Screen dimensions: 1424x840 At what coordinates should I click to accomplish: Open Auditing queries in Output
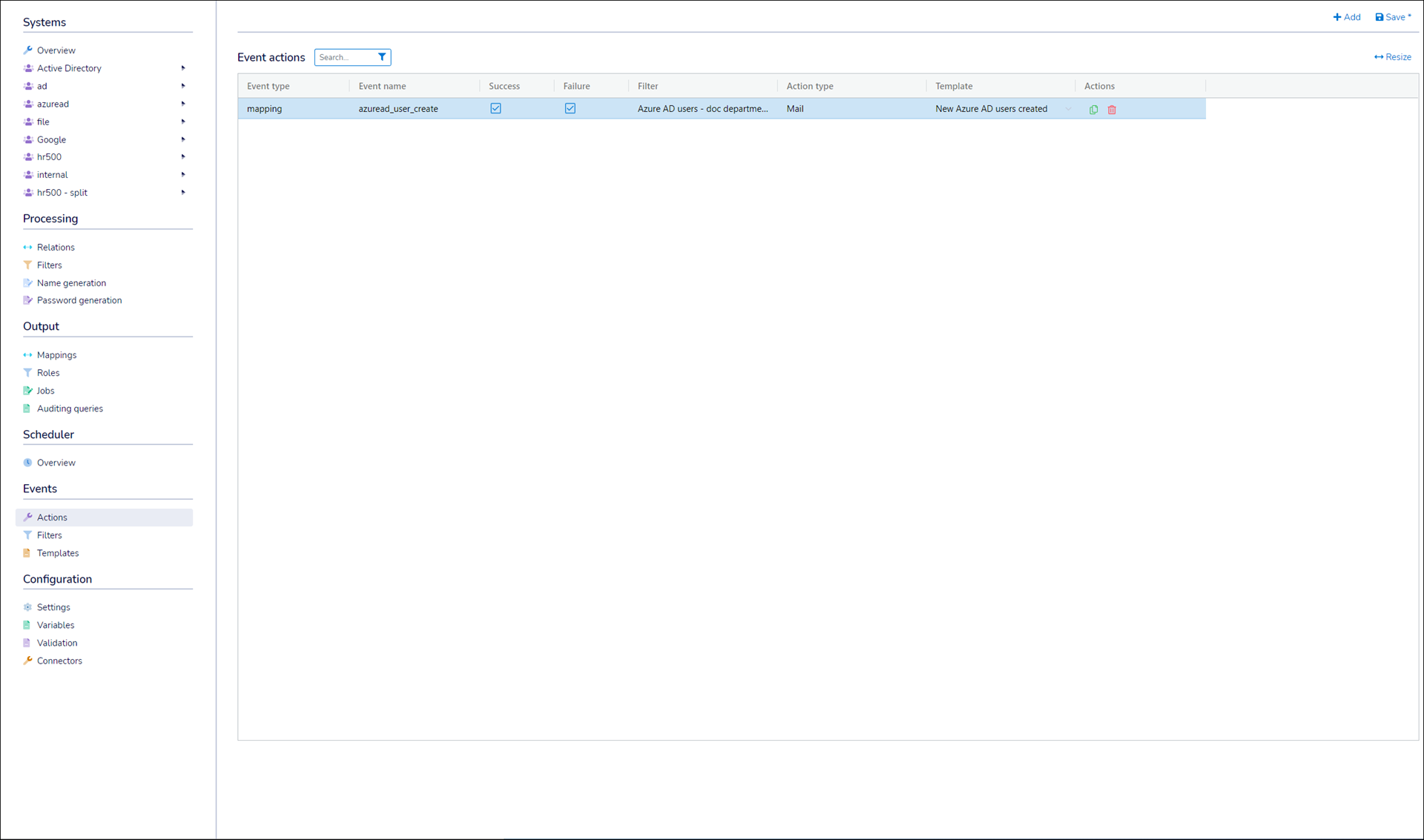tap(70, 409)
